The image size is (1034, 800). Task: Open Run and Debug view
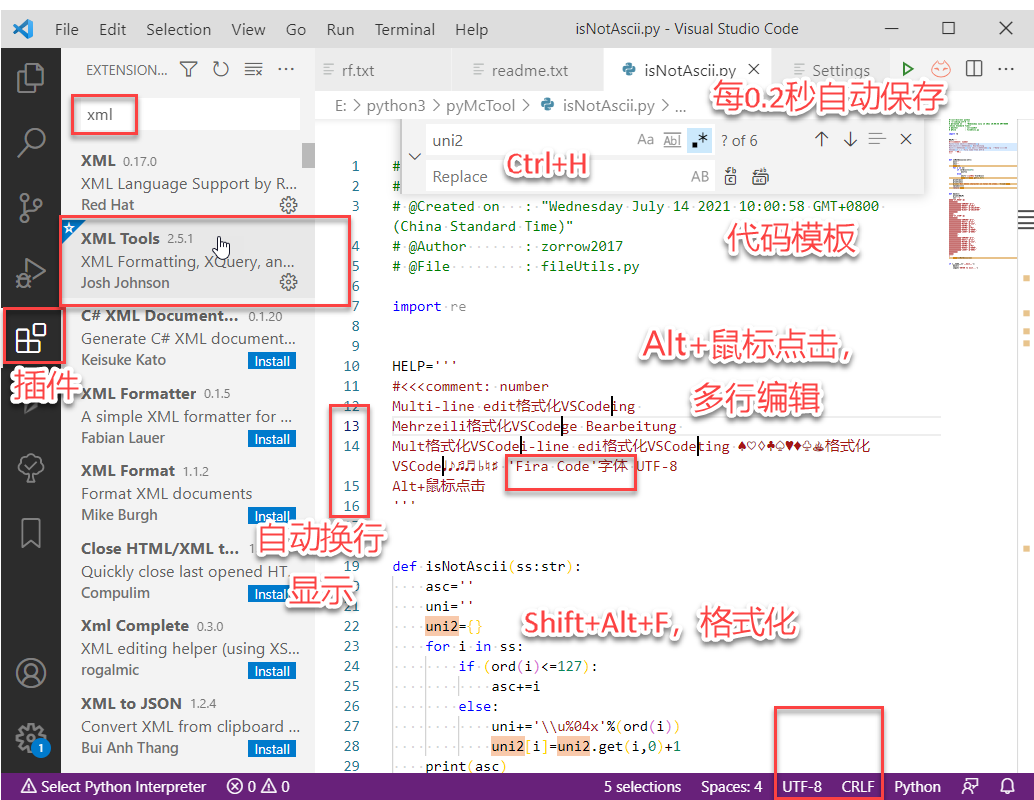click(30, 272)
